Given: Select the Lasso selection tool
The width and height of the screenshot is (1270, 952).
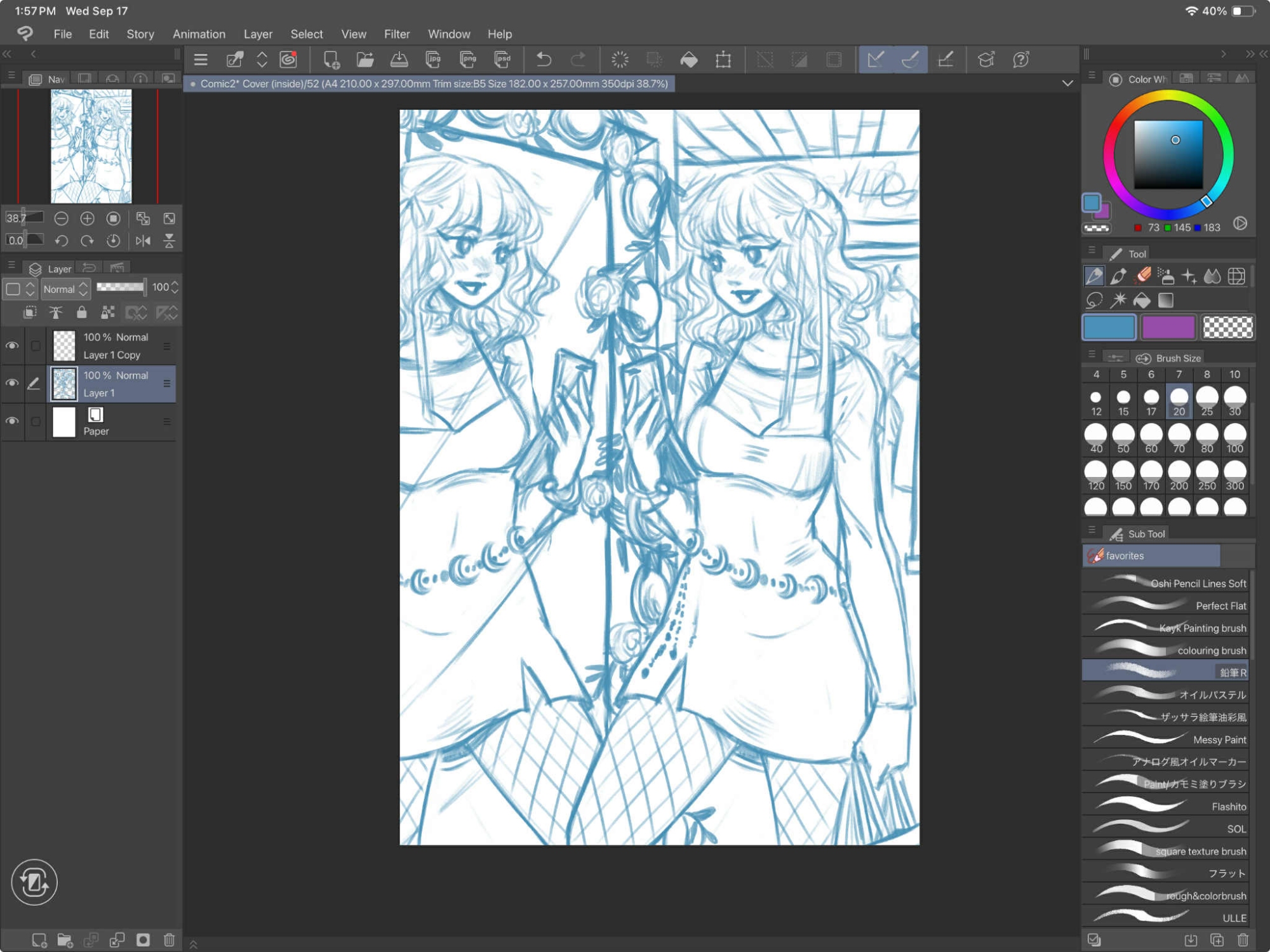Looking at the screenshot, I should (x=1093, y=300).
